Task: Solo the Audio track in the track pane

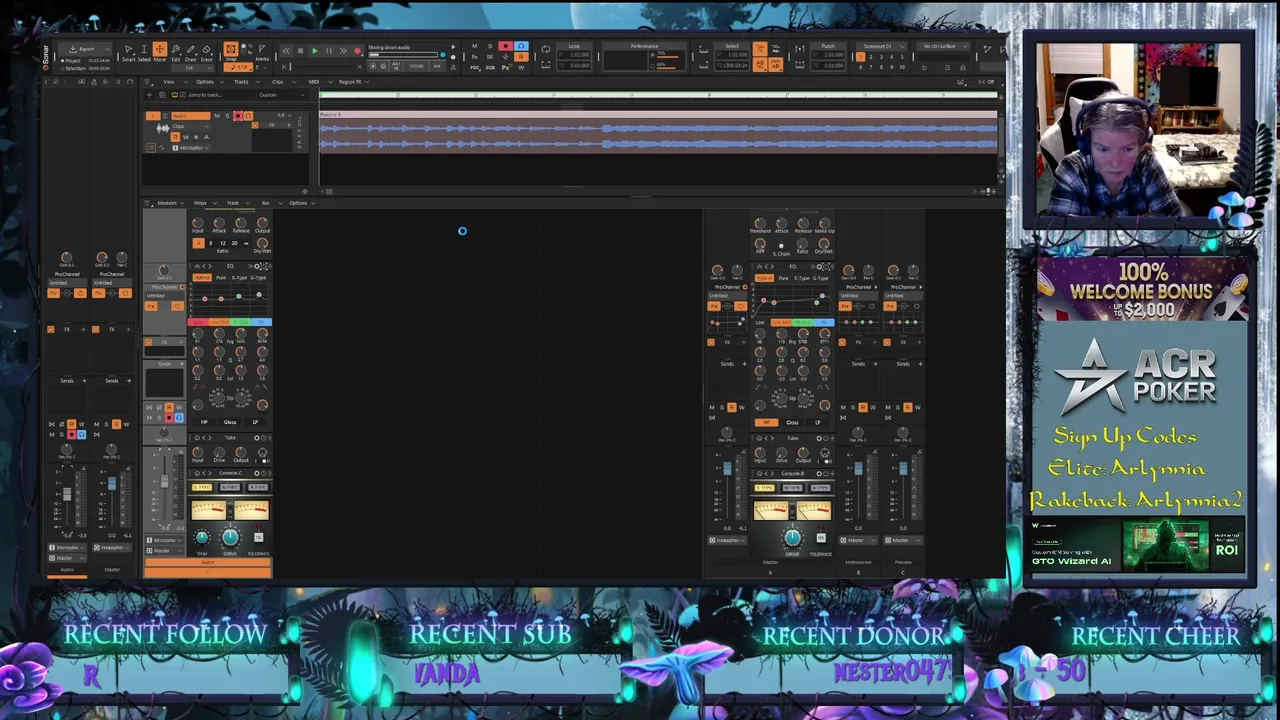Action: [x=228, y=116]
